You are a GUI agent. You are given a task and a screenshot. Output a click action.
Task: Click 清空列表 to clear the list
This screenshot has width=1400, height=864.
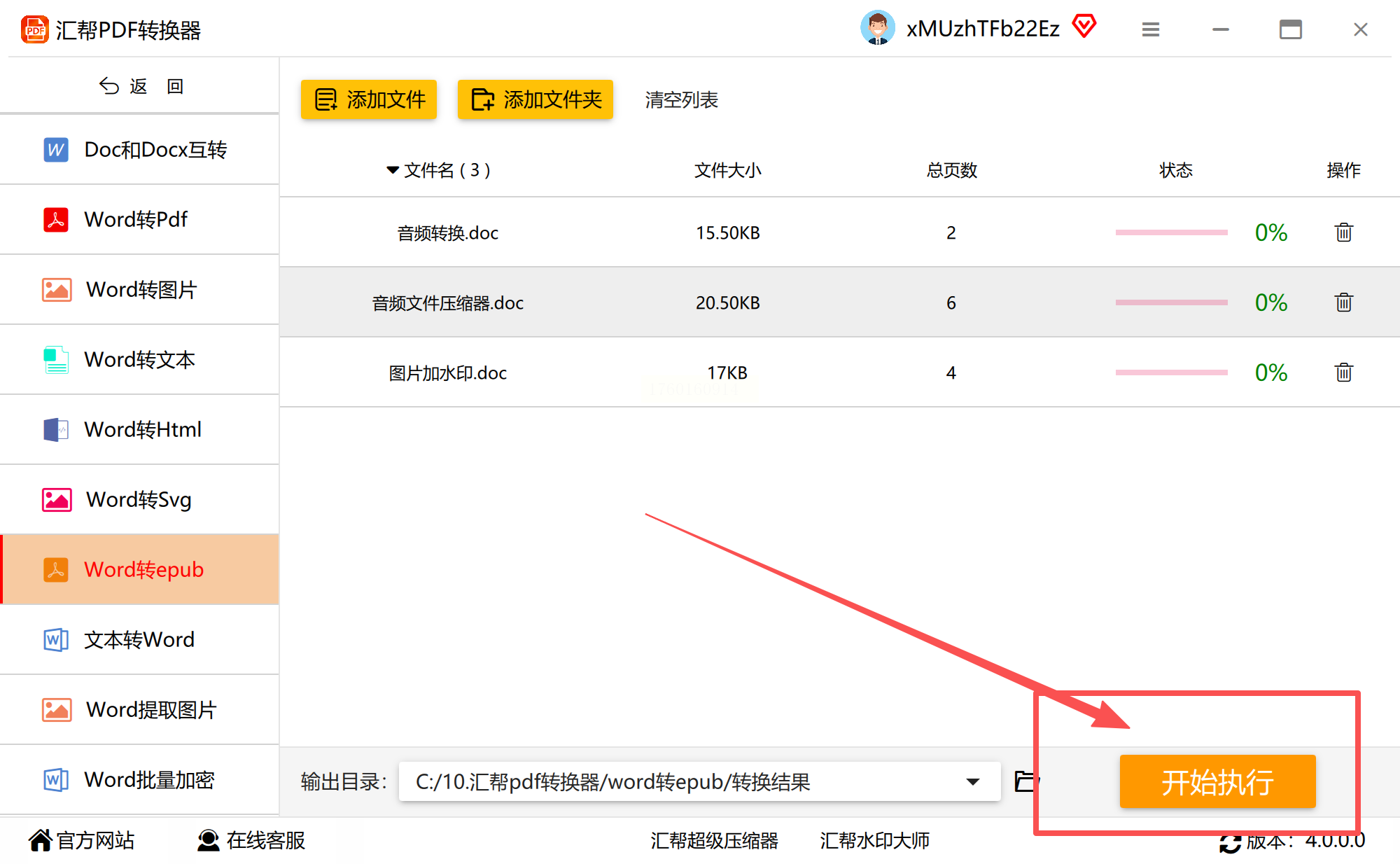681,100
